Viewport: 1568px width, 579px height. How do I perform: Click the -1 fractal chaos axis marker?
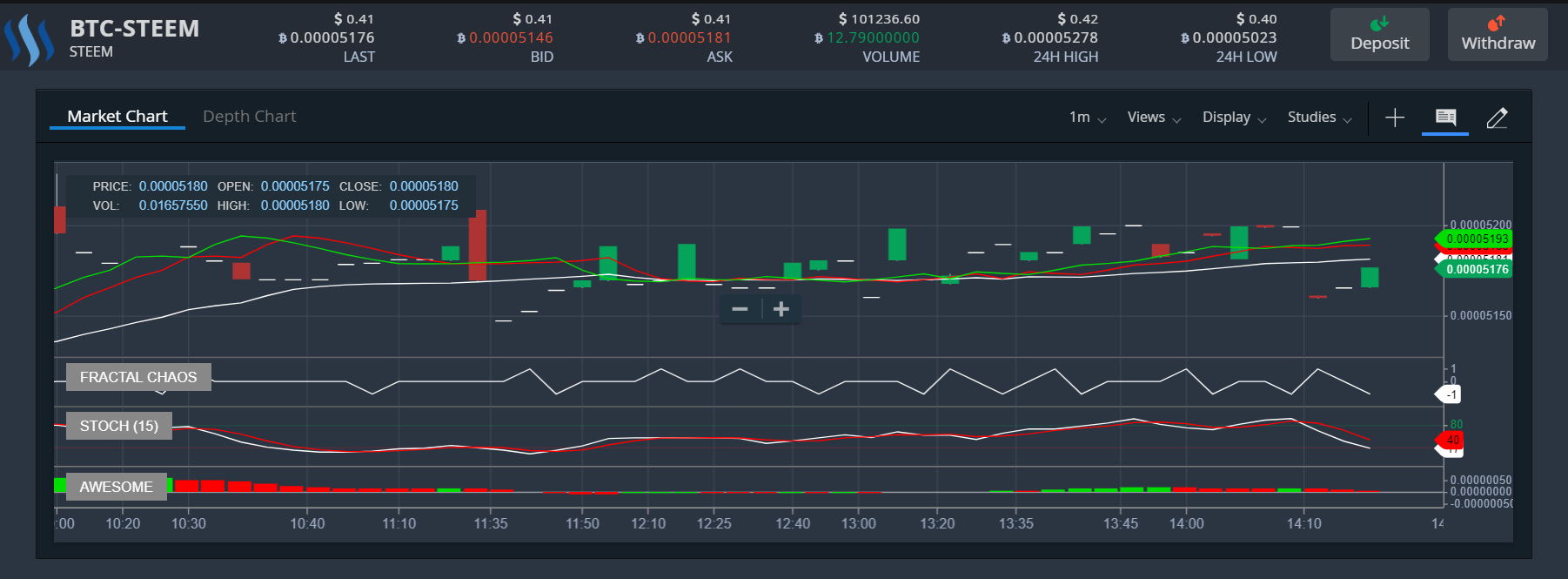tap(1448, 394)
